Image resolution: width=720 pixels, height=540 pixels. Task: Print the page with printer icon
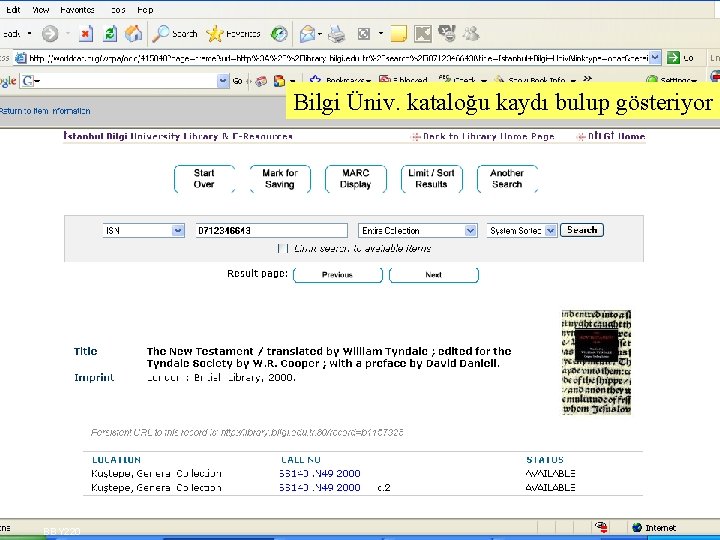(x=337, y=34)
